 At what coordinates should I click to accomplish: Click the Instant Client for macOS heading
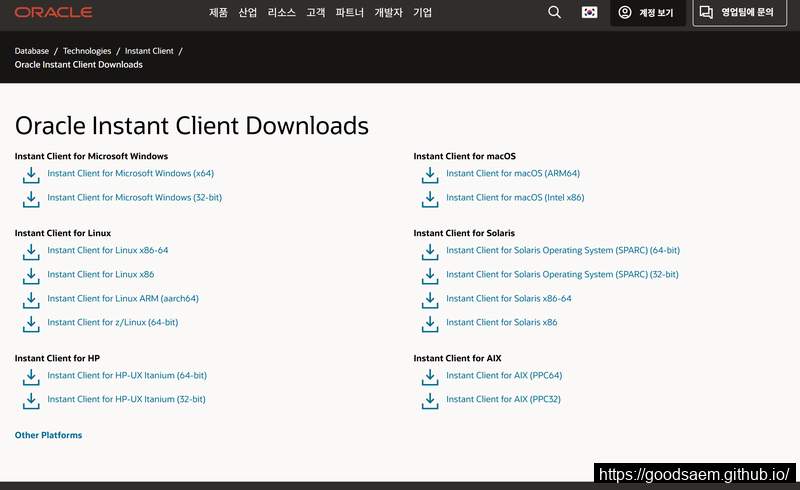click(x=464, y=156)
